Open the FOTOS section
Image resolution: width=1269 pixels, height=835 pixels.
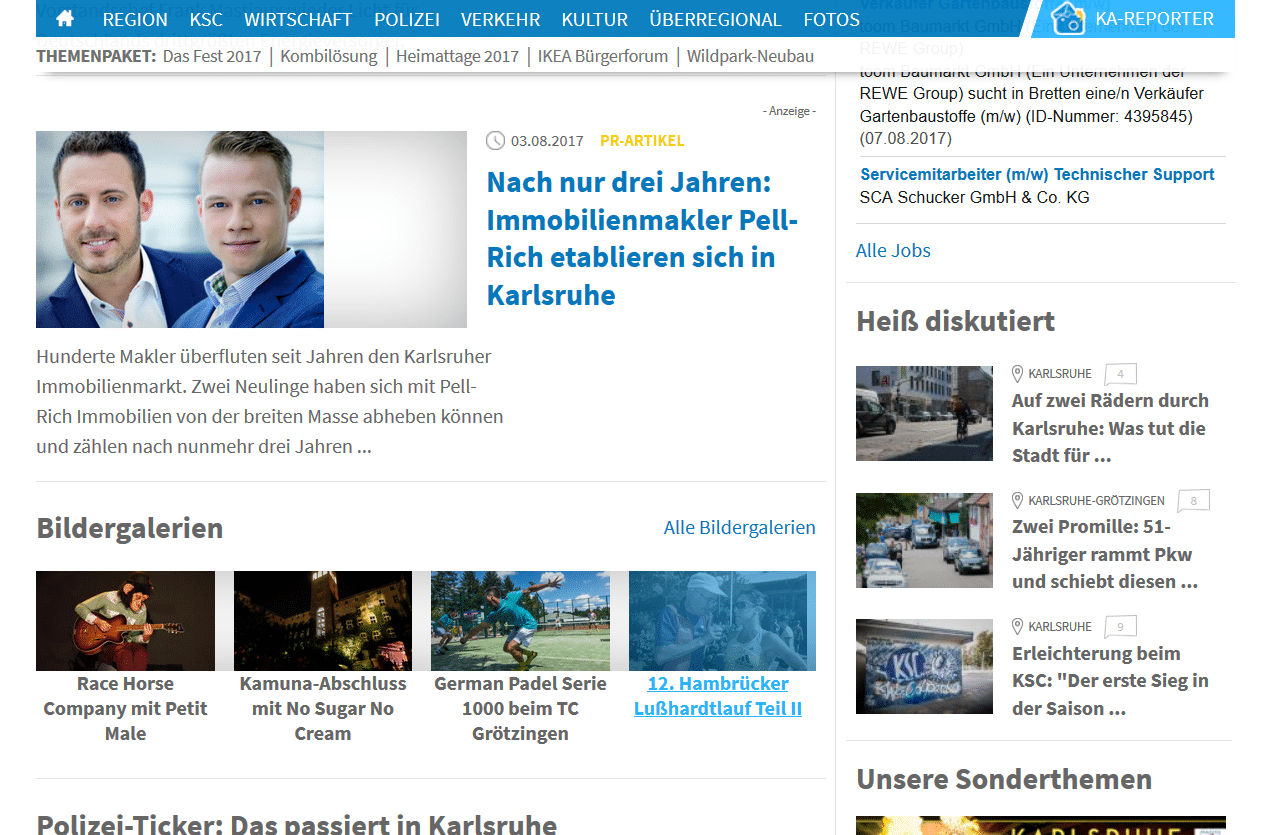click(831, 19)
